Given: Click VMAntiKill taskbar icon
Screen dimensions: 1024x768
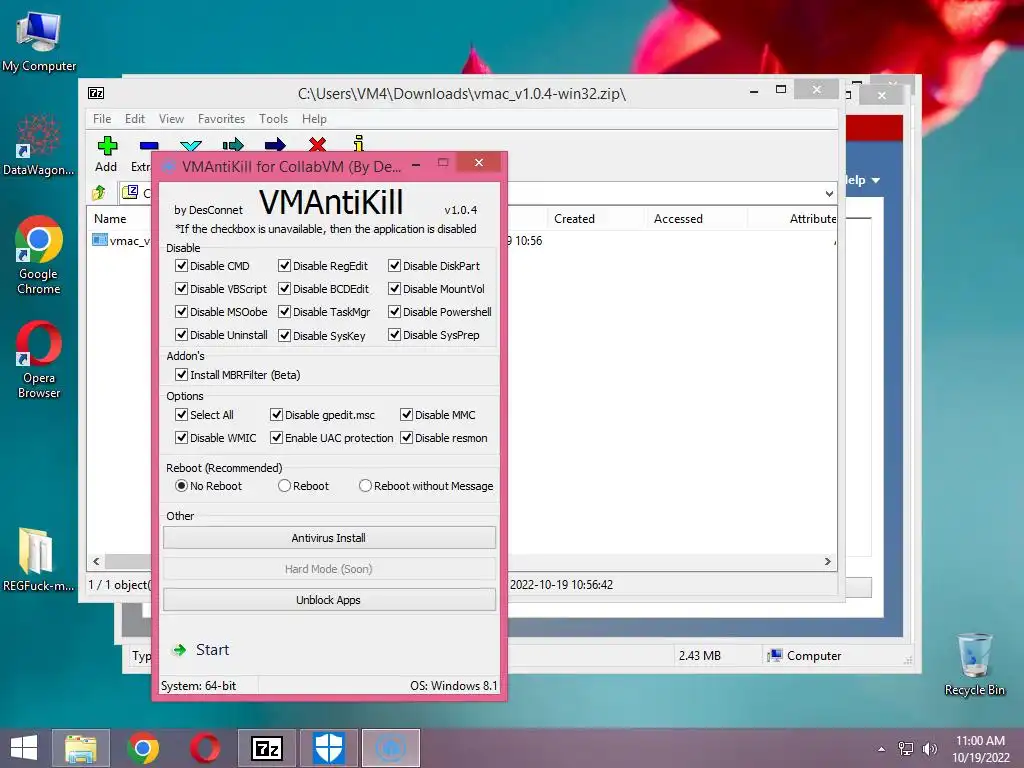Looking at the screenshot, I should click(391, 748).
